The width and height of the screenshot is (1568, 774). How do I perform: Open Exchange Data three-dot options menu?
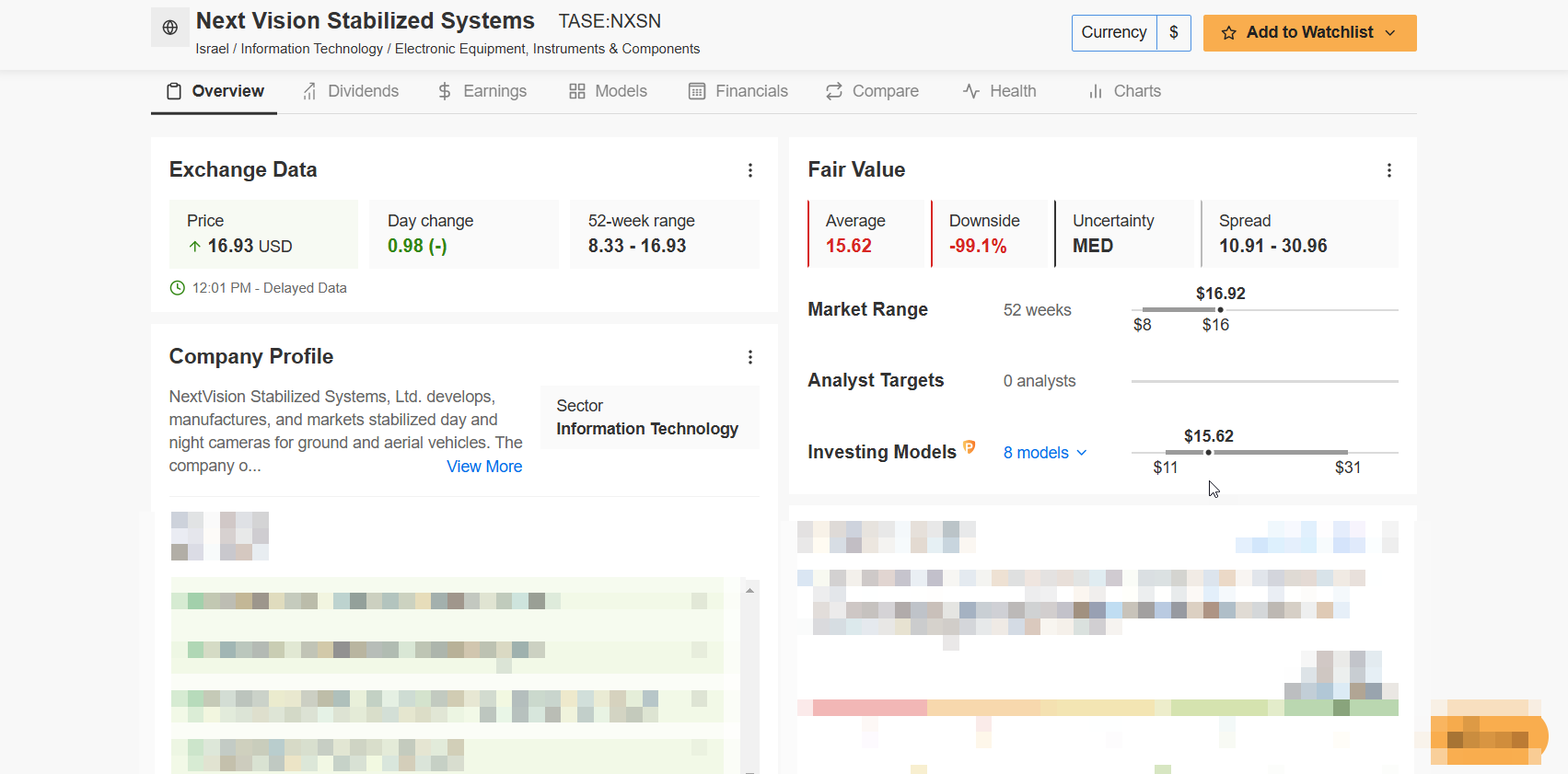coord(750,170)
